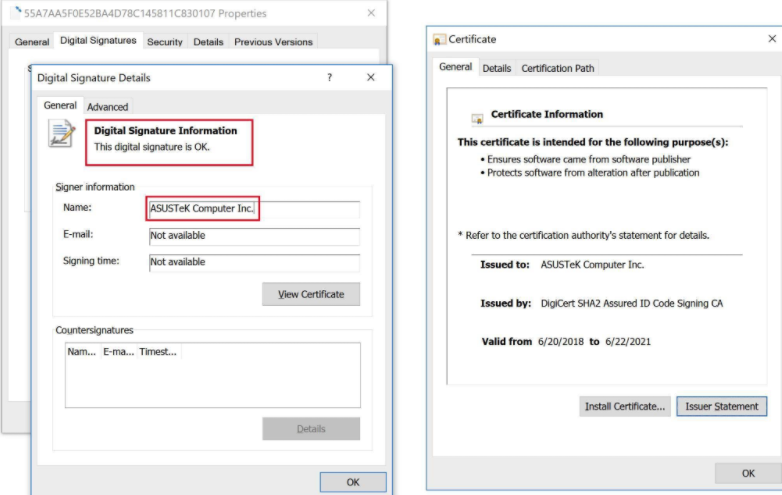Click the certificate icon beside Certificate Information
This screenshot has width=782, height=495.
pyautogui.click(x=477, y=116)
